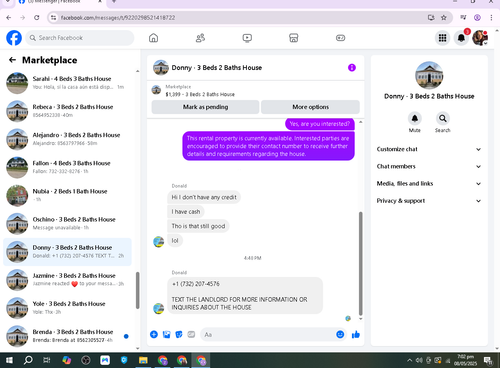Click Donald's avatar next to phone message

coord(158,309)
